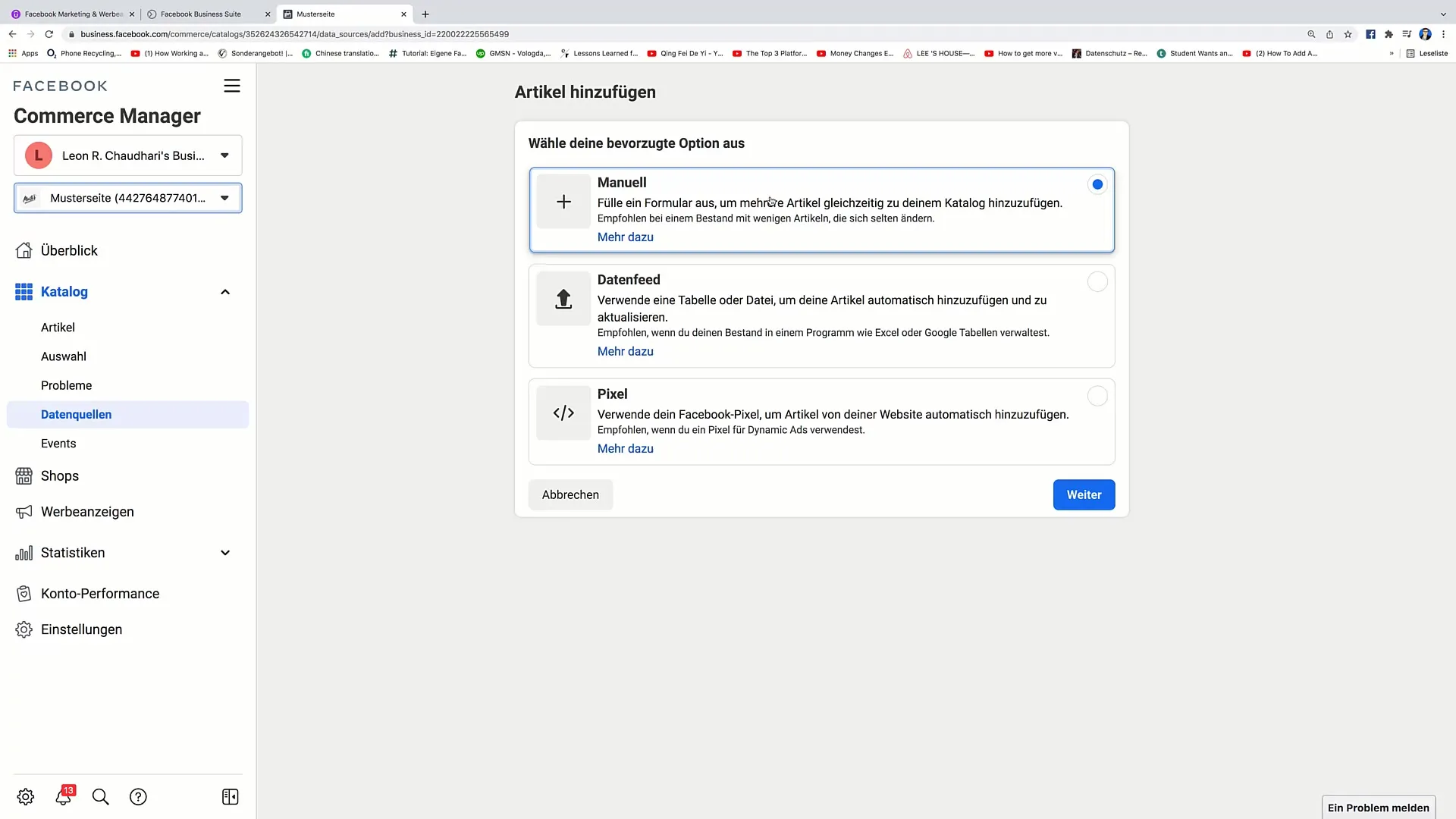Click the help circle icon at bottom

tap(138, 797)
